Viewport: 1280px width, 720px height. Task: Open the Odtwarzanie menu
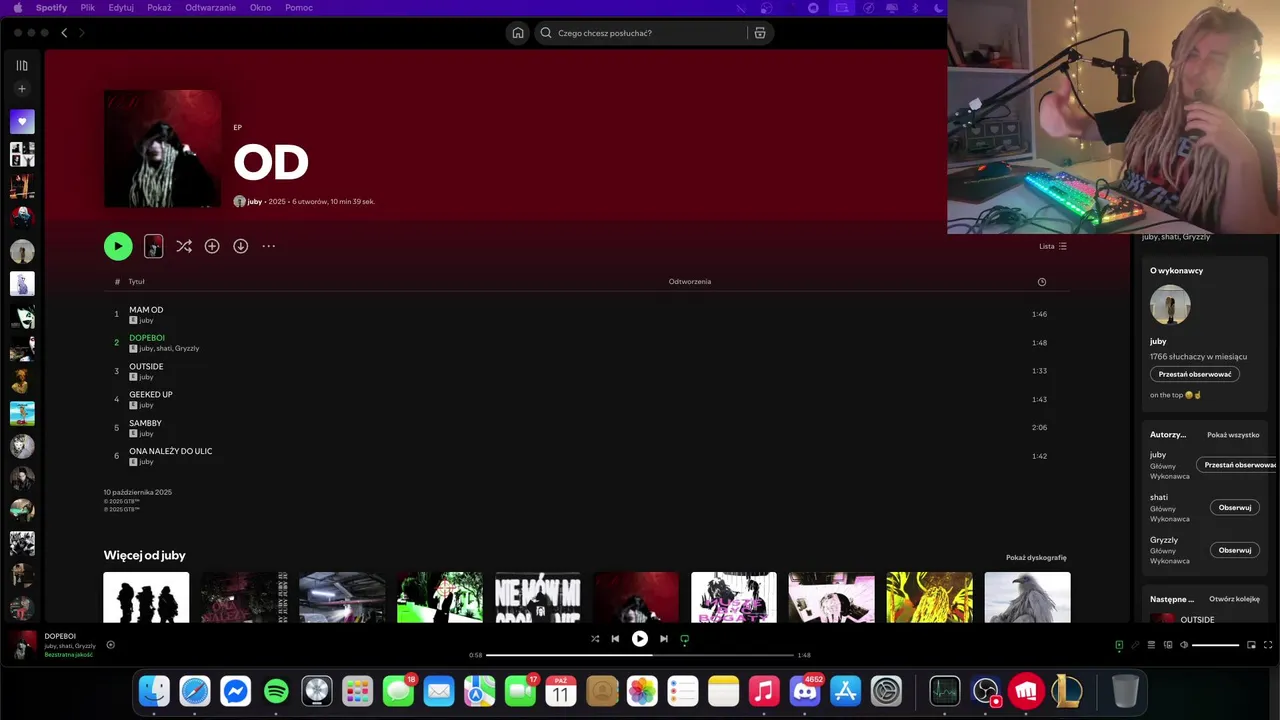point(211,8)
